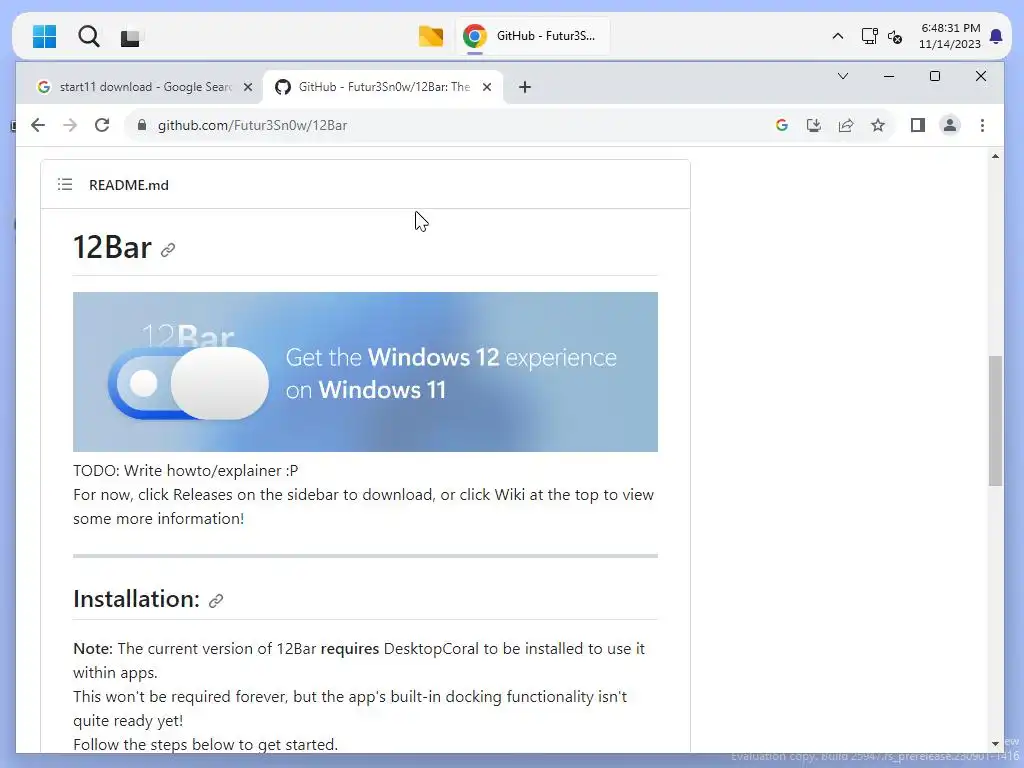1024x768 pixels.
Task: Open Chrome three-dot menu
Action: pyautogui.click(x=982, y=125)
